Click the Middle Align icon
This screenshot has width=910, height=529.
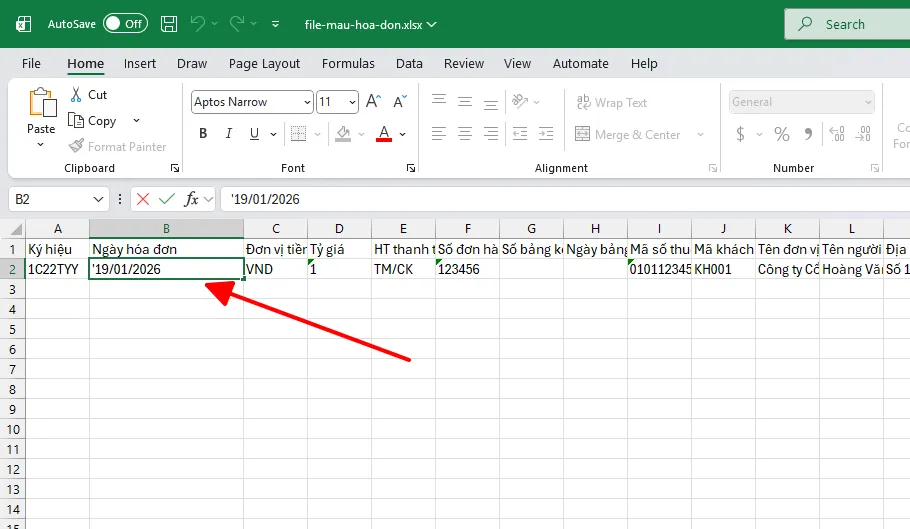[x=465, y=102]
